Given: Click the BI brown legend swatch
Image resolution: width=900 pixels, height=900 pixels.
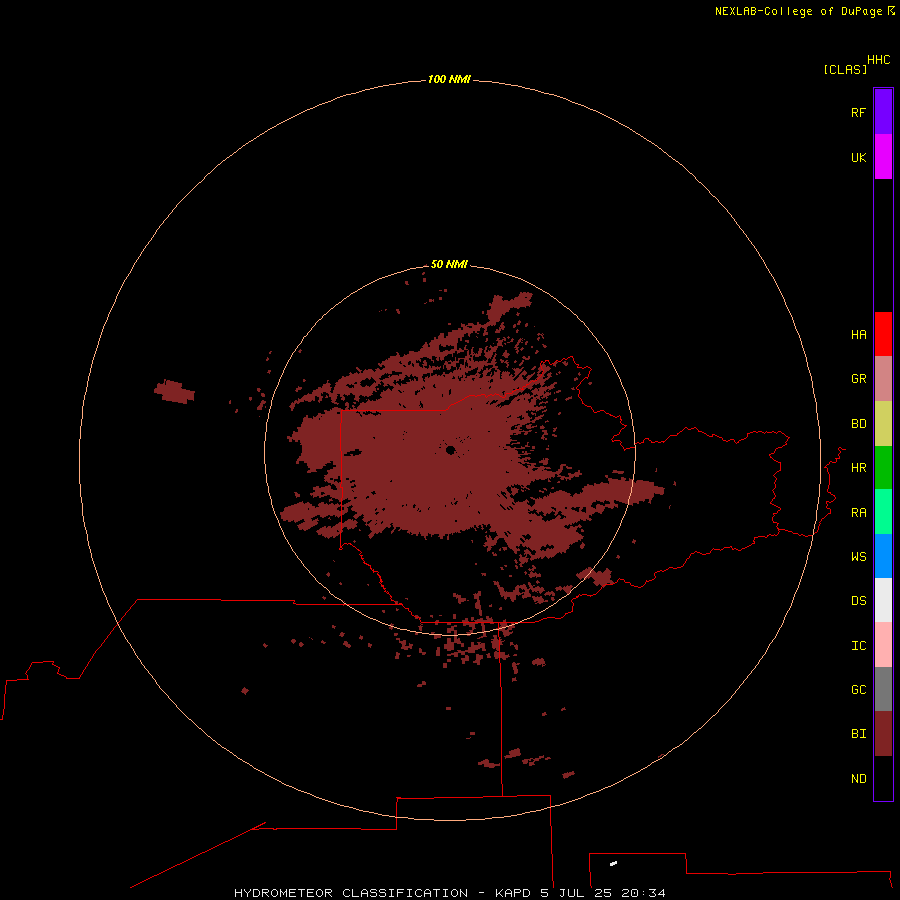Looking at the screenshot, I should click(883, 734).
